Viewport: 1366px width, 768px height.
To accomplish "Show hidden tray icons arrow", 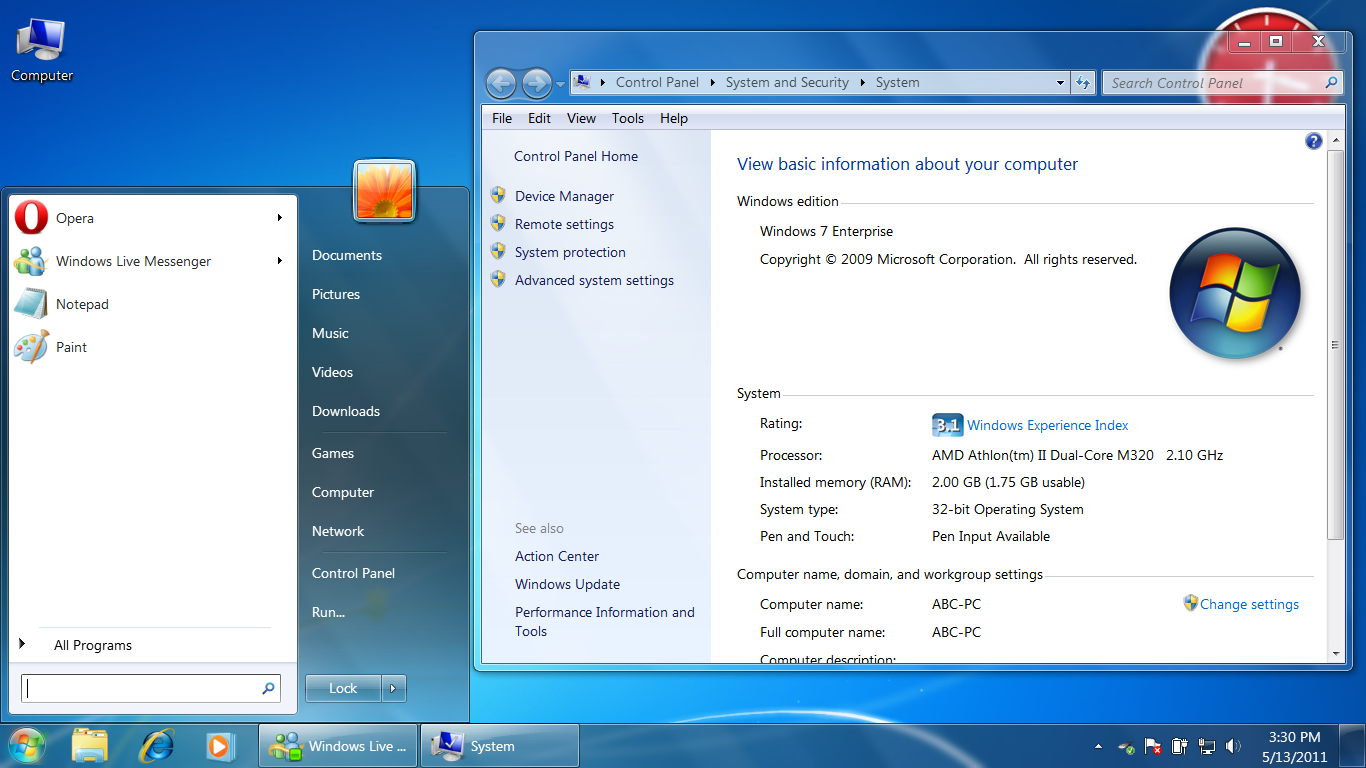I will point(1099,746).
